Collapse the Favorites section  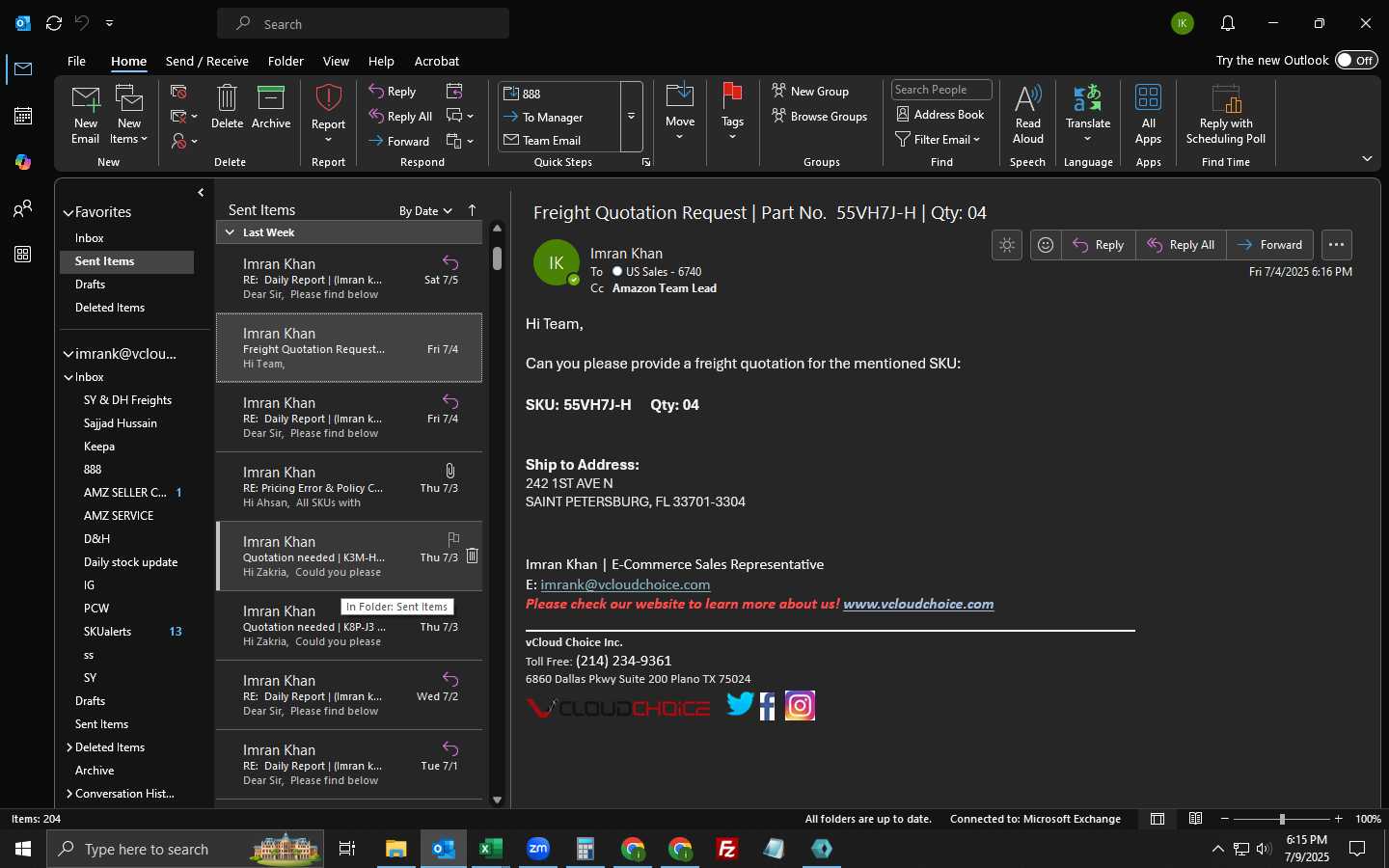coord(68,212)
